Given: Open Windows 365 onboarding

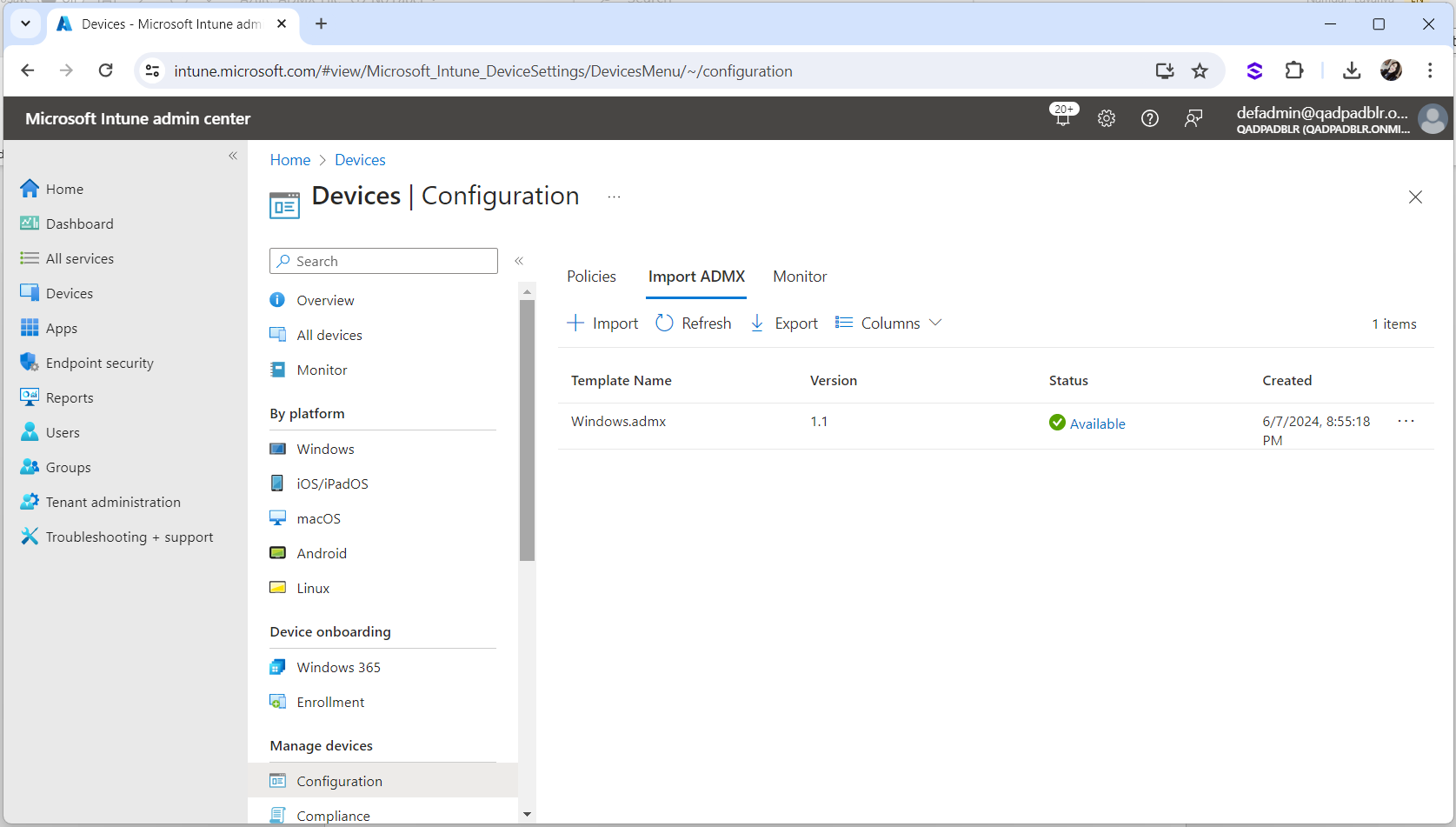Looking at the screenshot, I should click(325, 667).
